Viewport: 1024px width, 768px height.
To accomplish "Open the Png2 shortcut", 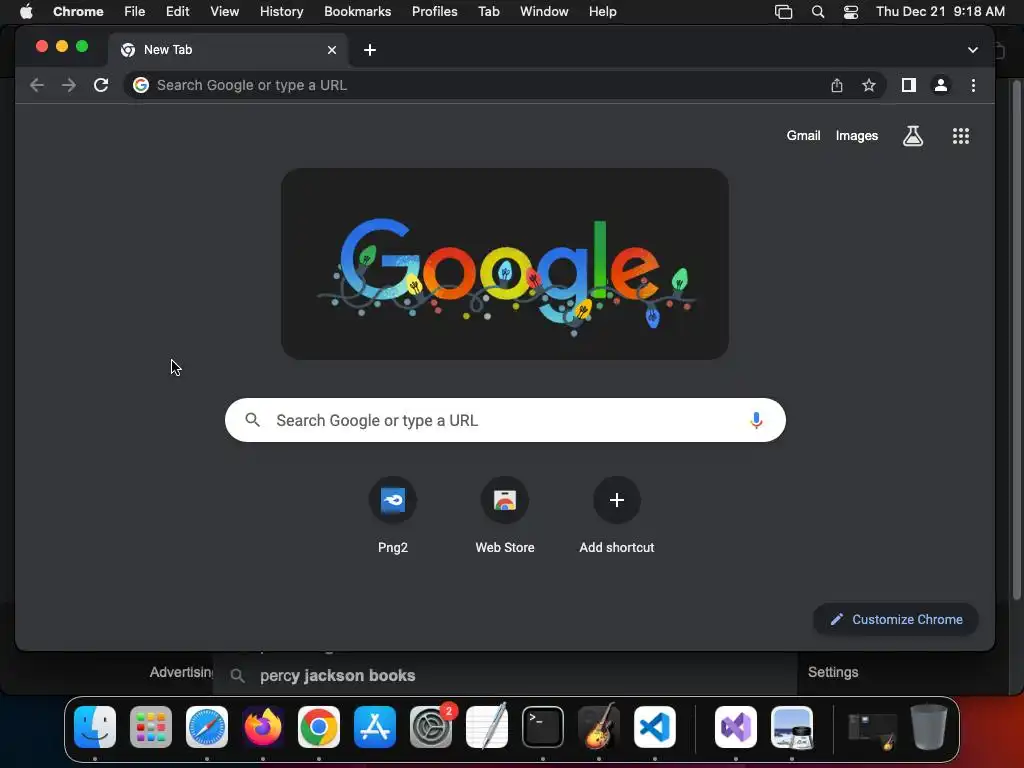I will coord(392,515).
